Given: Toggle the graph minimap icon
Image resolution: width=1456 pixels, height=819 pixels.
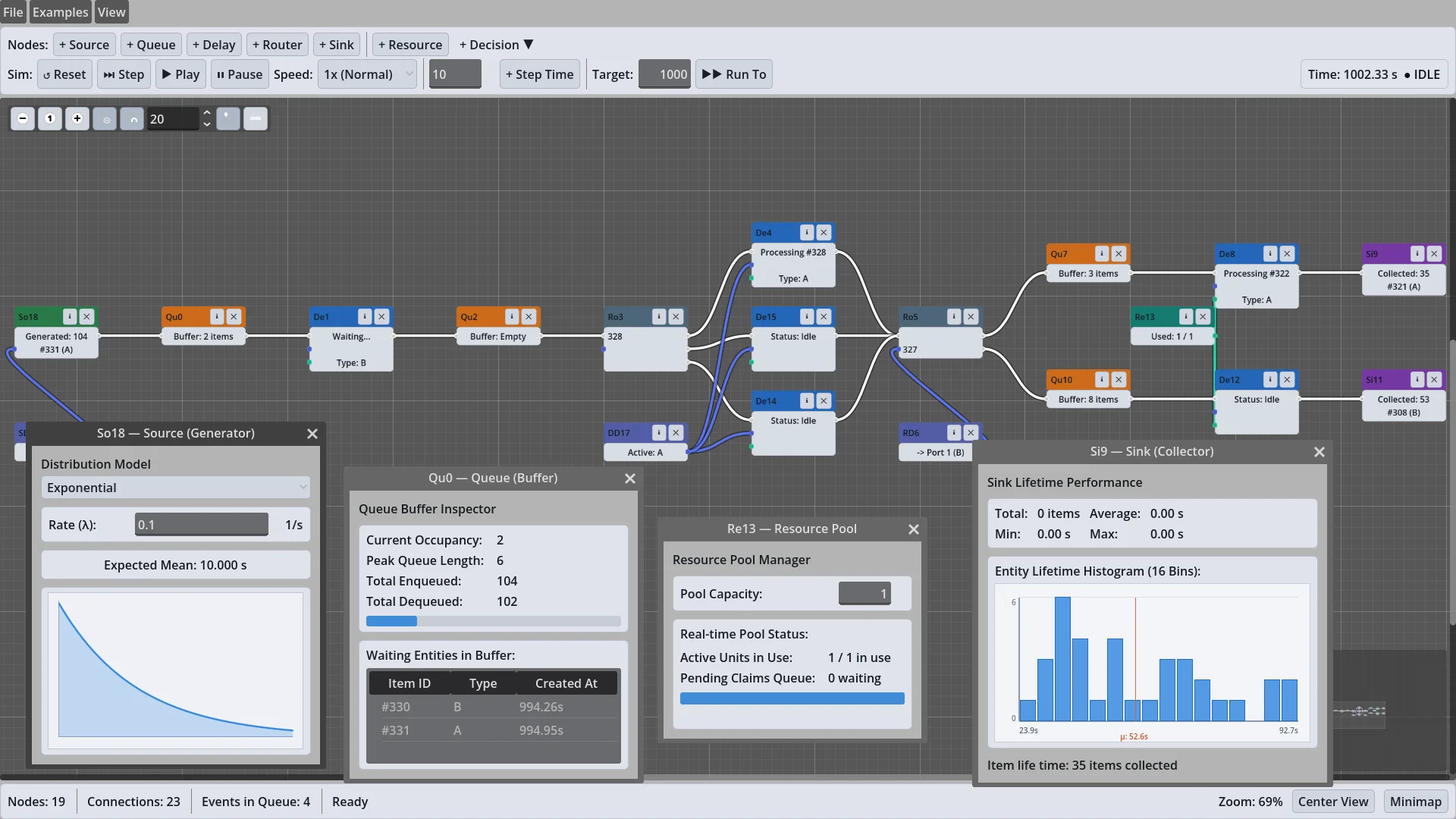Looking at the screenshot, I should (227, 118).
